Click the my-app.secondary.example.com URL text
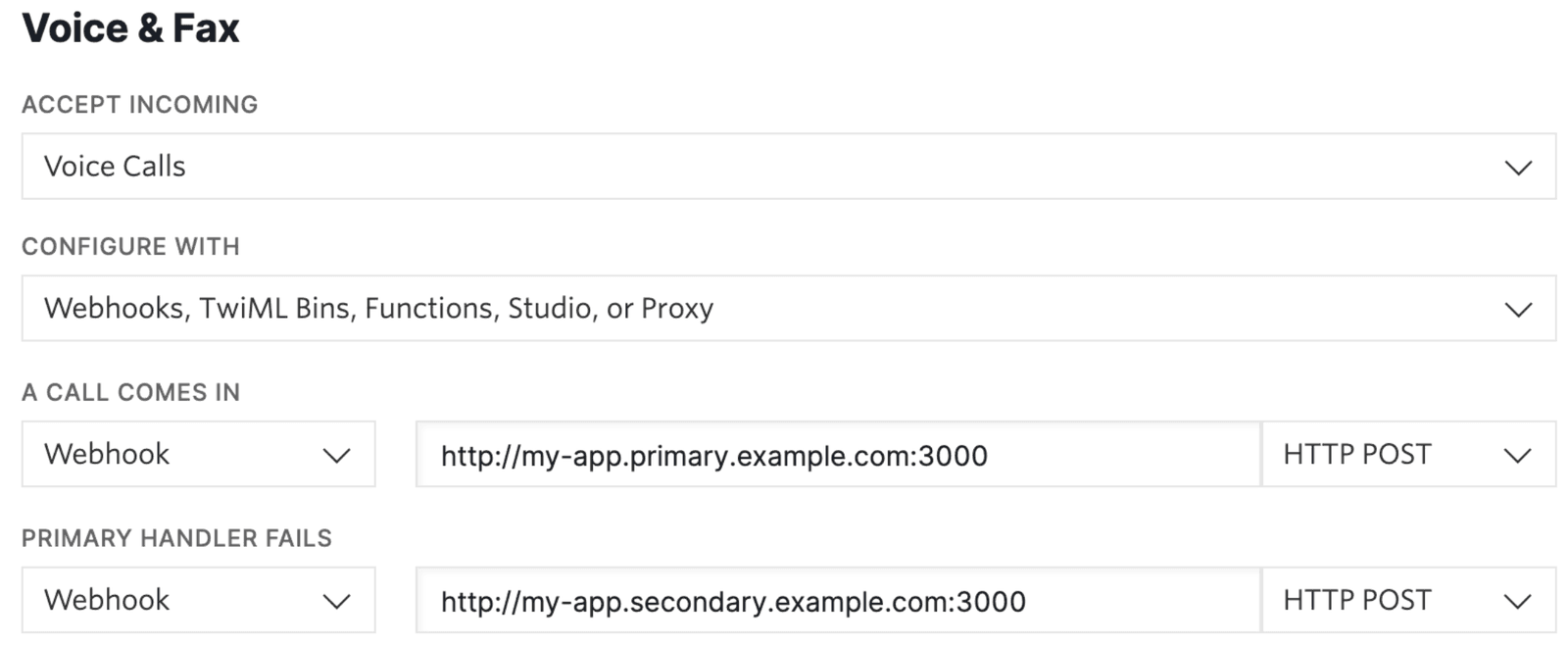This screenshot has height=646, width=1568. [x=733, y=600]
